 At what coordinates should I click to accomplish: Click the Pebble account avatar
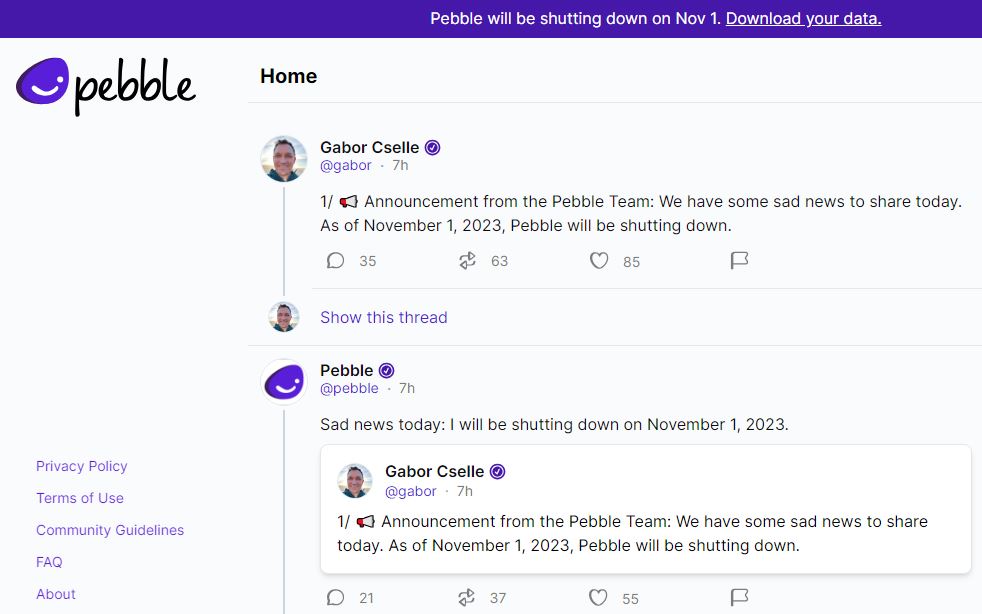[284, 381]
